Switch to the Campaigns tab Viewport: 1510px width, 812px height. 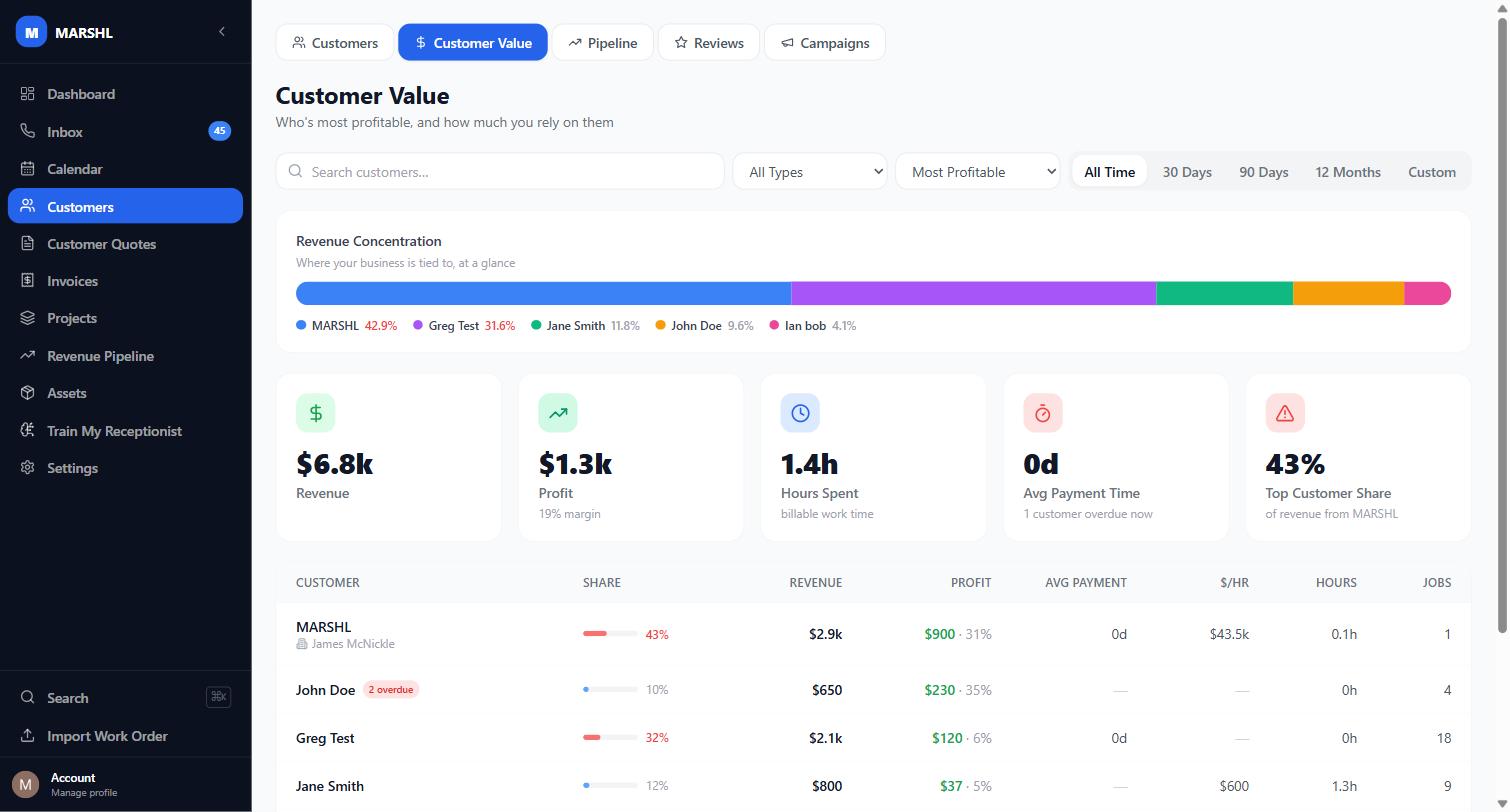tap(825, 43)
